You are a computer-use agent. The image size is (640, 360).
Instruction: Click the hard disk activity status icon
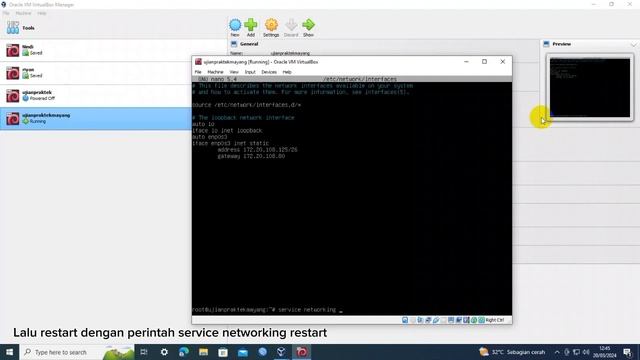click(405, 320)
